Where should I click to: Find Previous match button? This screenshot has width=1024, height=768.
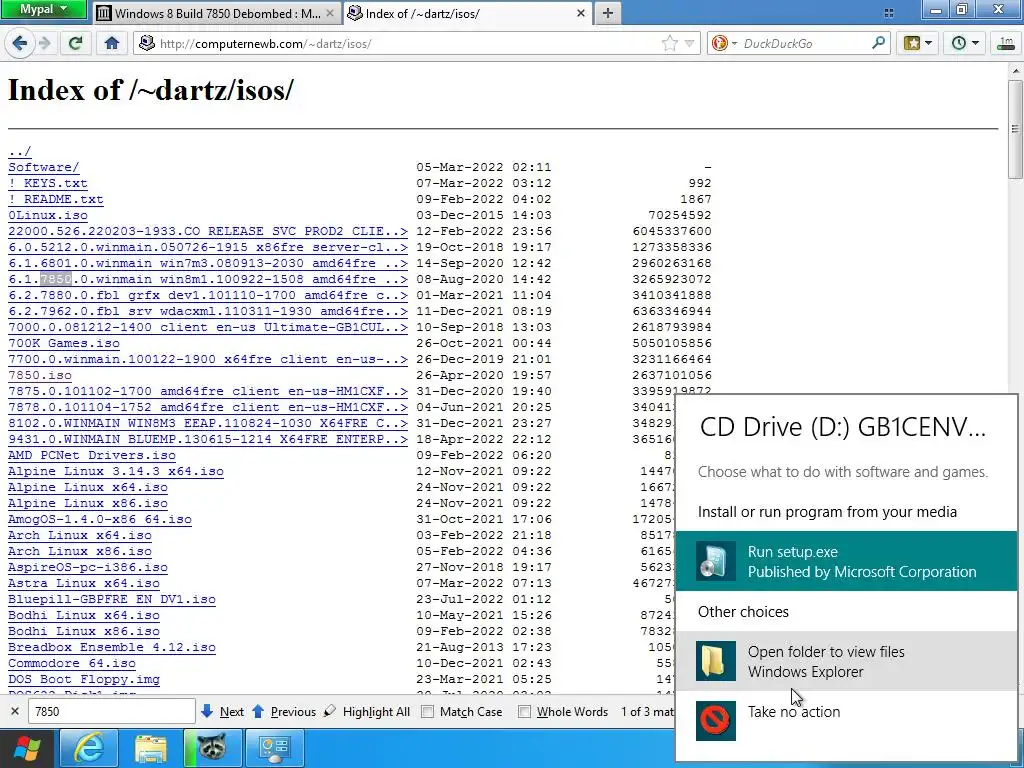coord(283,711)
